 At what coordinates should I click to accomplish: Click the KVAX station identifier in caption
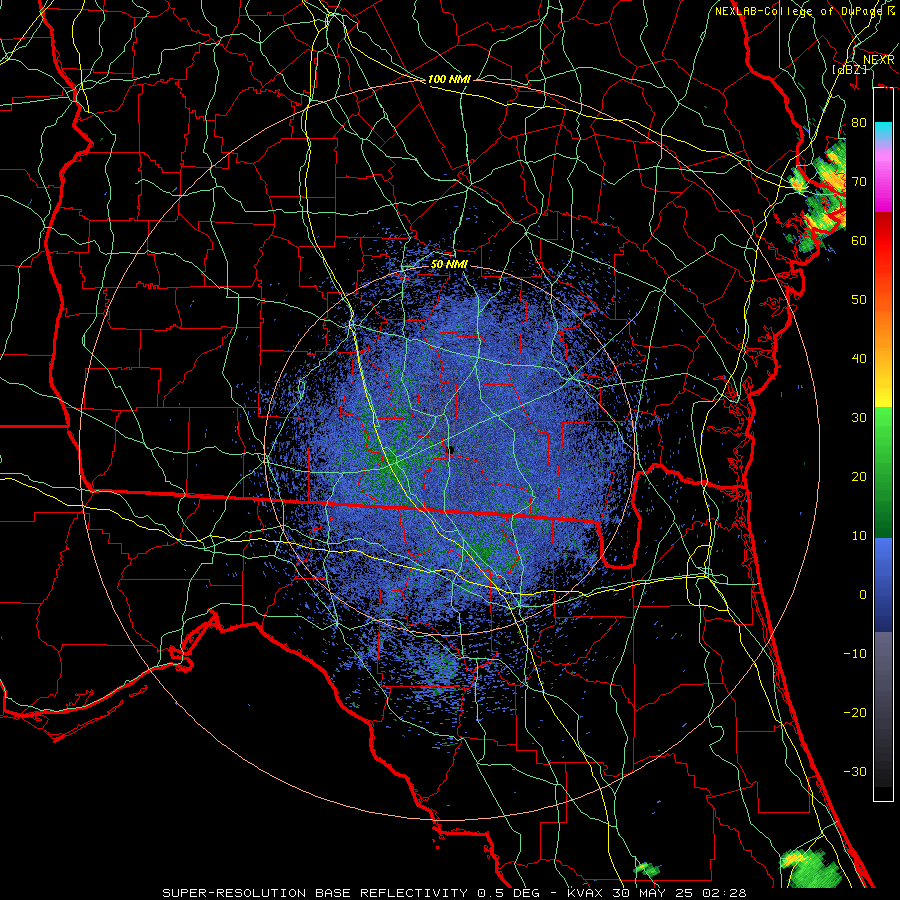point(585,893)
